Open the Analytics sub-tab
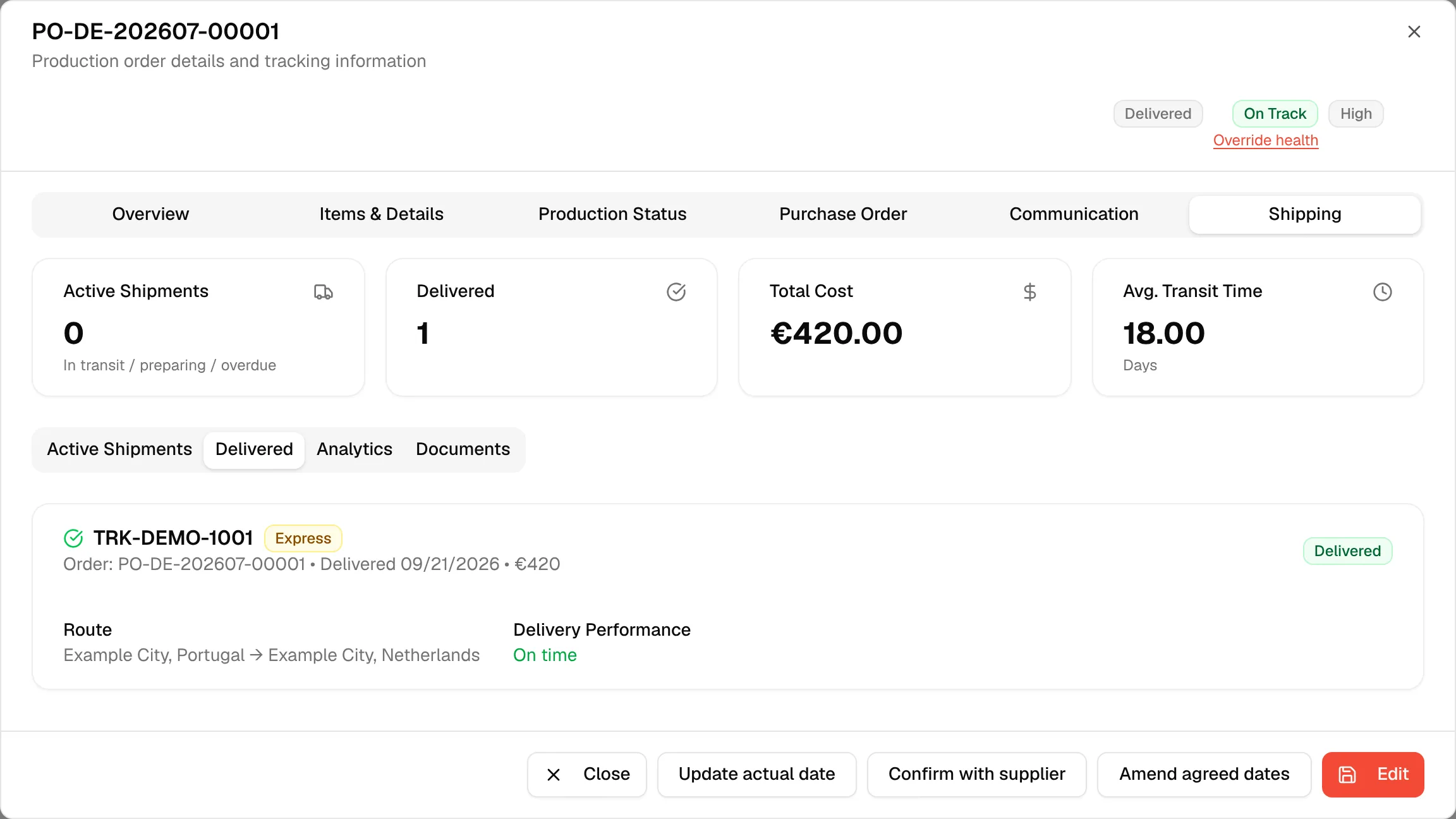 pos(355,449)
